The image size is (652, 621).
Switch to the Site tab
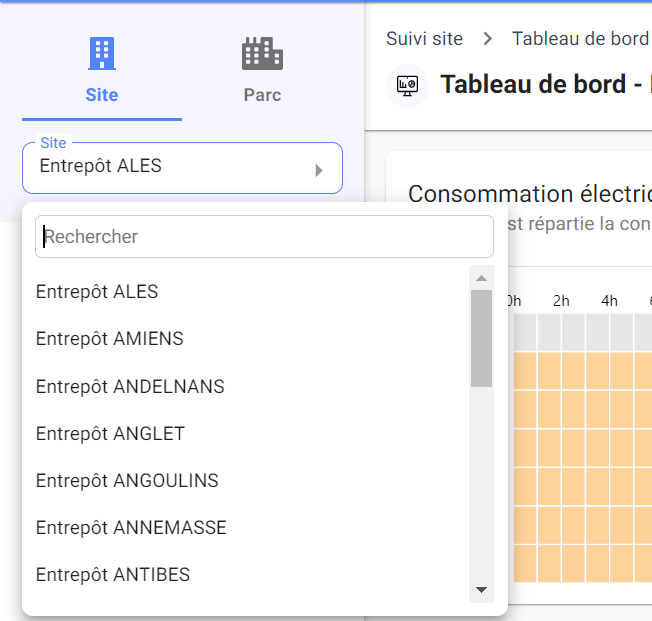pos(102,77)
